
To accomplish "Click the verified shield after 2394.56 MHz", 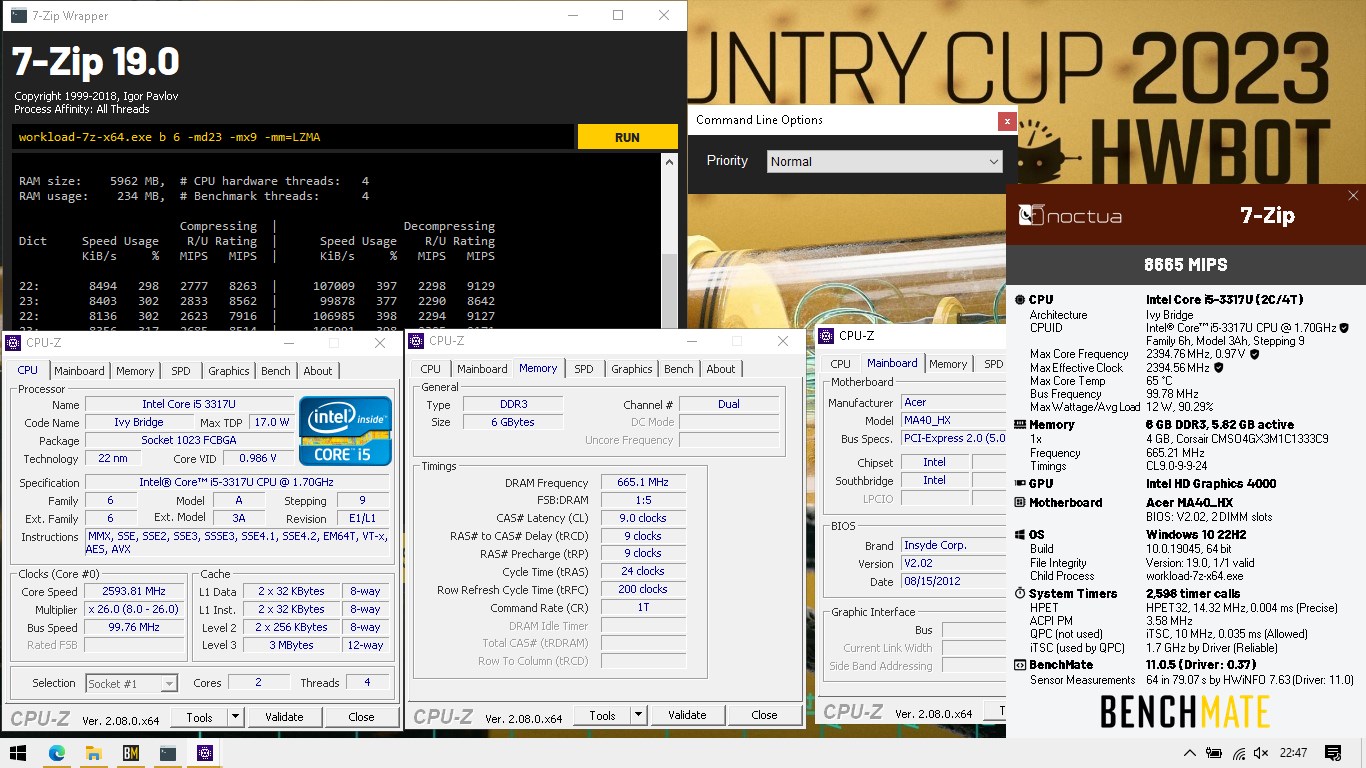I will pos(1219,368).
